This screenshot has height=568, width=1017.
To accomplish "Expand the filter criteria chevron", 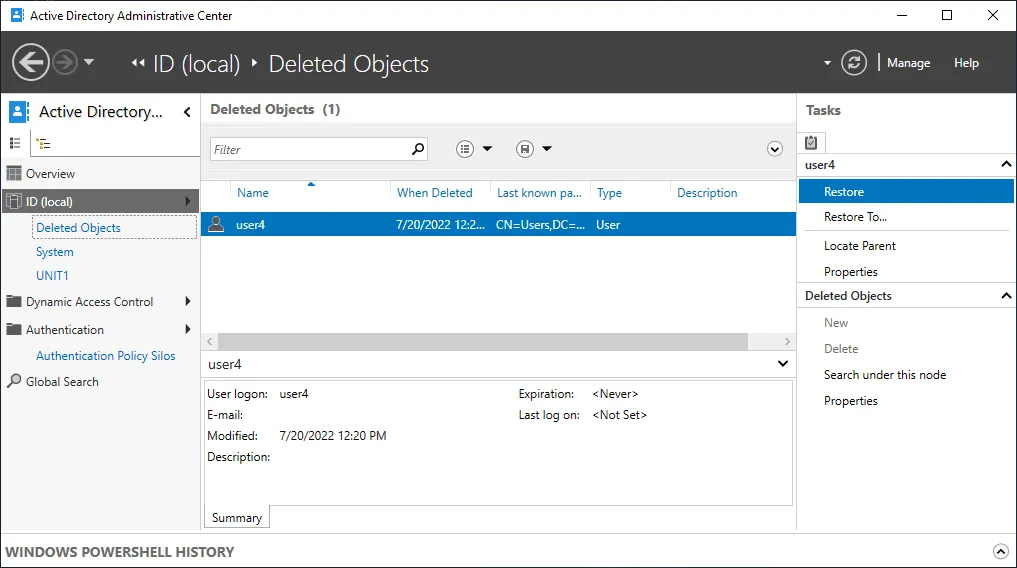I will 774,149.
